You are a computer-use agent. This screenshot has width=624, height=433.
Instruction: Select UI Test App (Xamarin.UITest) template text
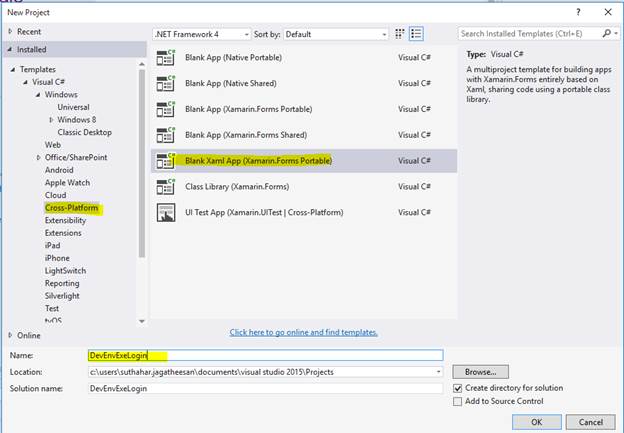[x=264, y=213]
